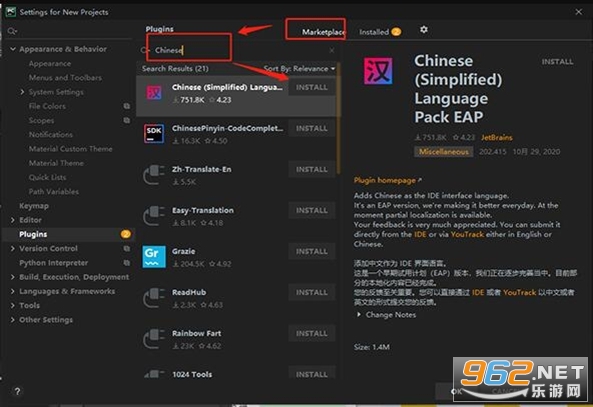Install Chinese (Simplified) Language Pack from list
This screenshot has height=407, width=593.
(x=312, y=87)
